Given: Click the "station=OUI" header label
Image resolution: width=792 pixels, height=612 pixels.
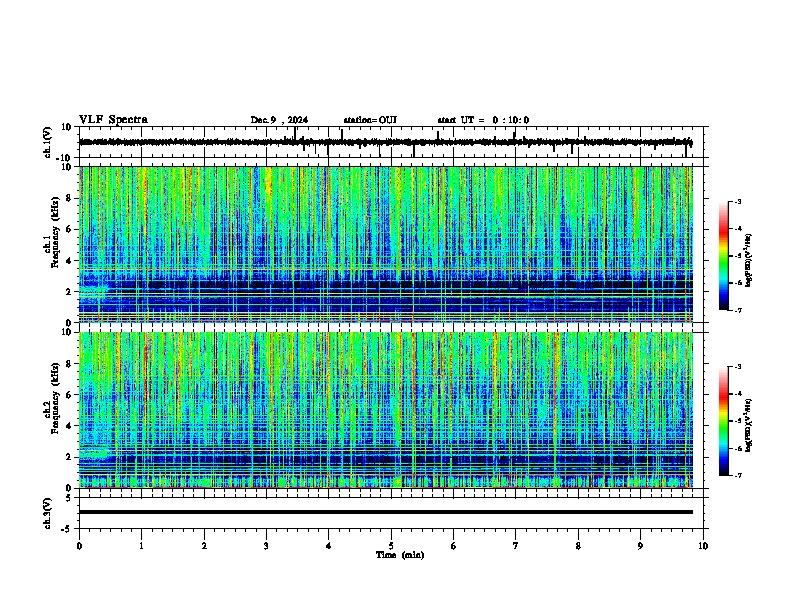Looking at the screenshot, I should (370, 120).
